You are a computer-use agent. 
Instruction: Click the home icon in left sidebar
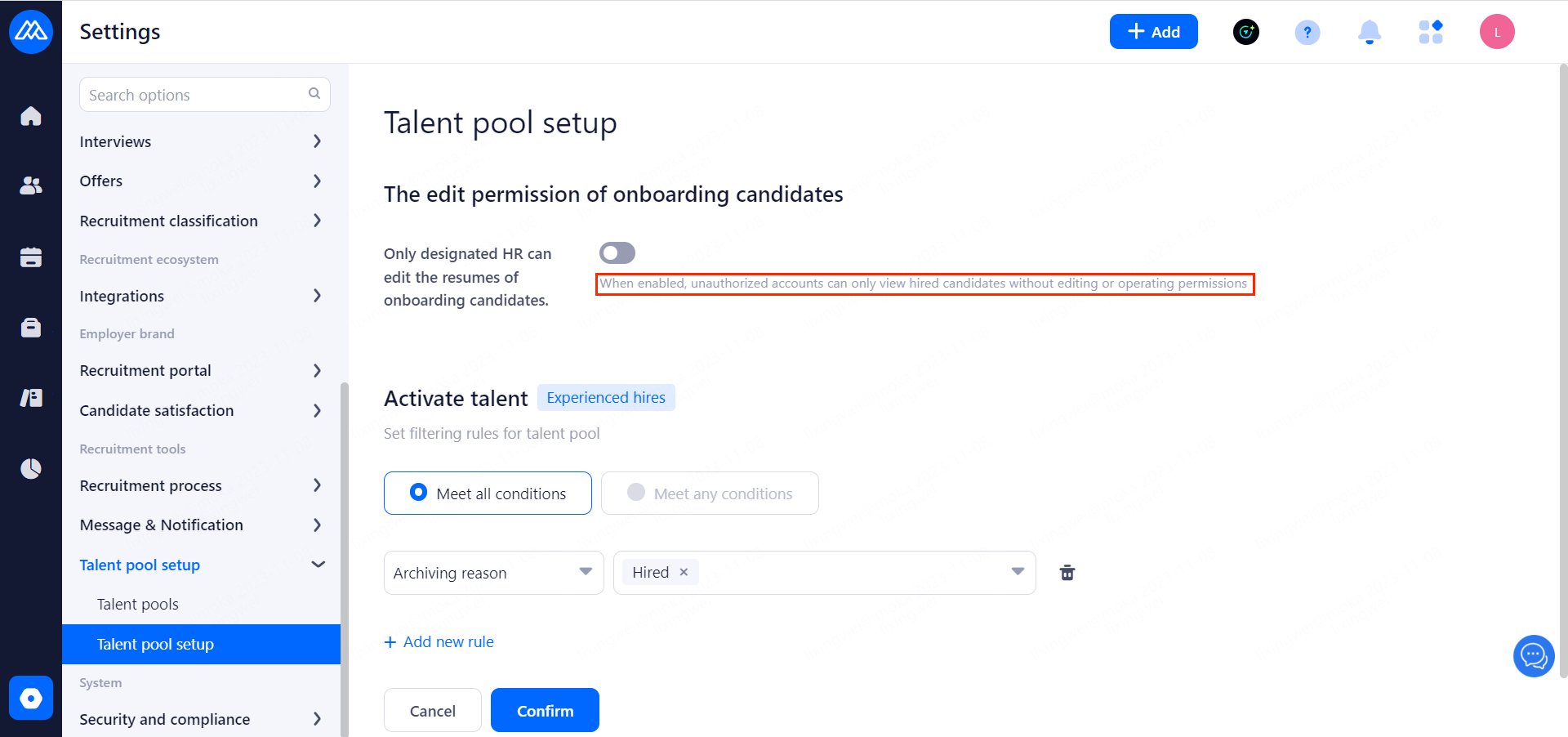point(31,116)
